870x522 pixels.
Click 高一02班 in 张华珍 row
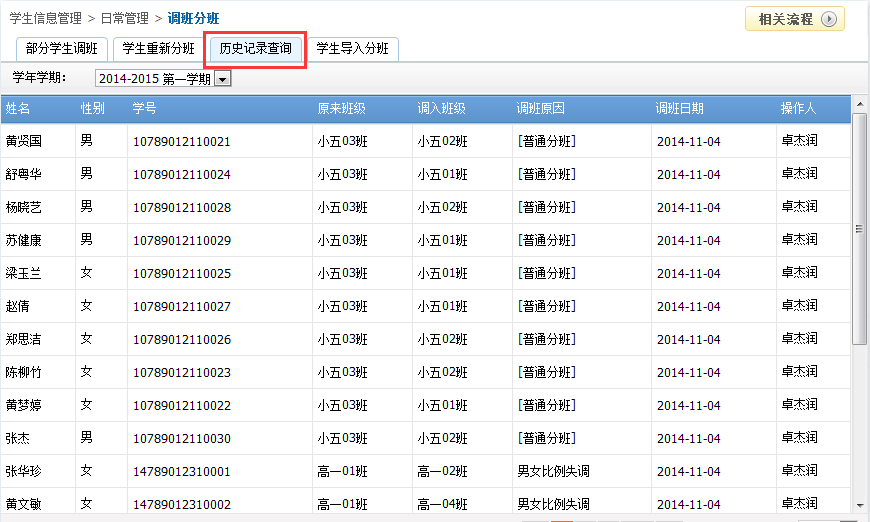[442, 472]
